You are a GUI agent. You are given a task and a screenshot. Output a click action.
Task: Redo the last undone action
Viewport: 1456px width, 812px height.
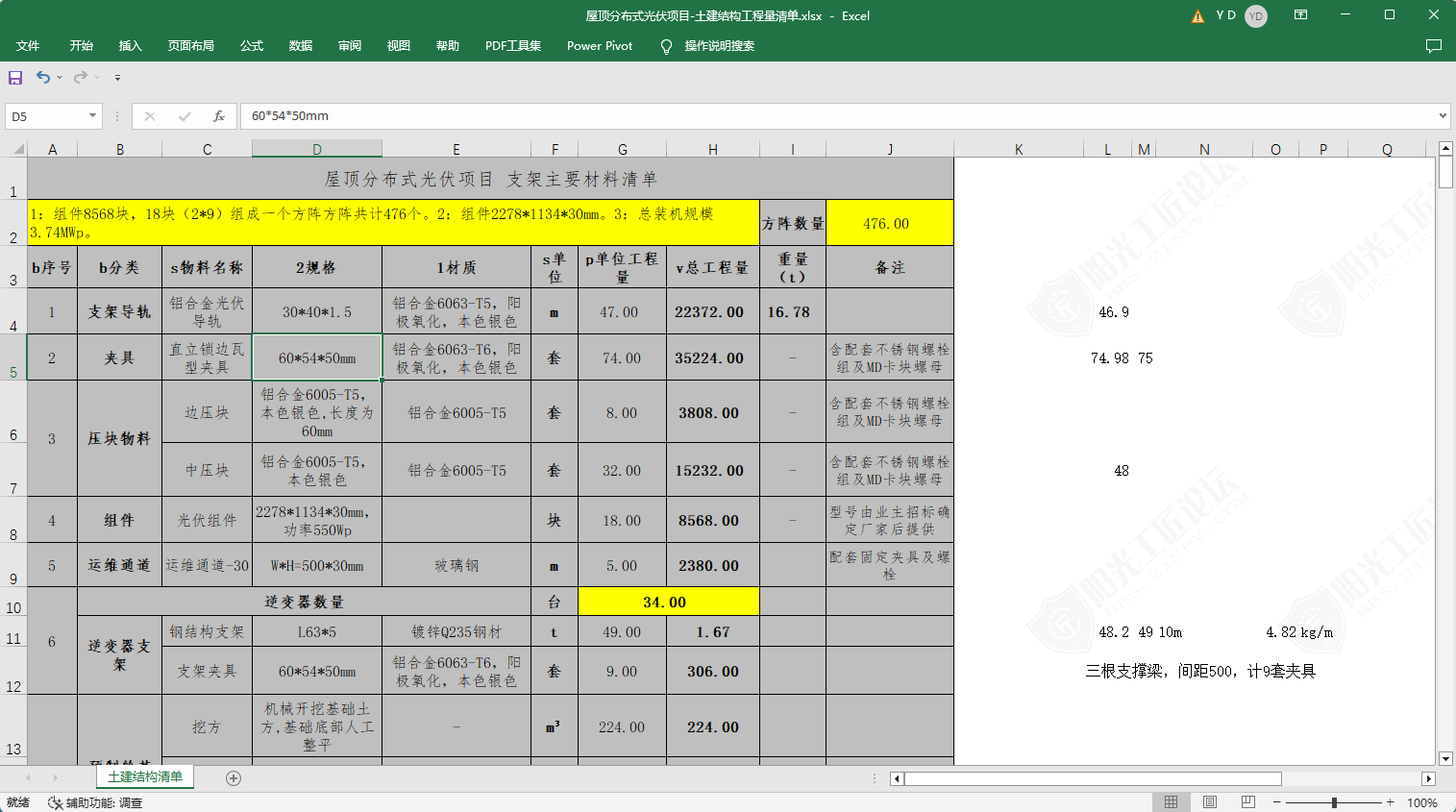[x=81, y=77]
